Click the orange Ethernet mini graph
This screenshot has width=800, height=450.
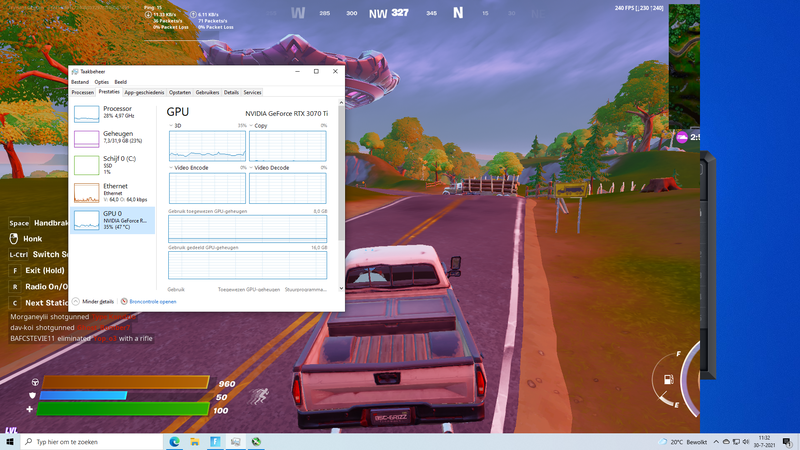86,193
